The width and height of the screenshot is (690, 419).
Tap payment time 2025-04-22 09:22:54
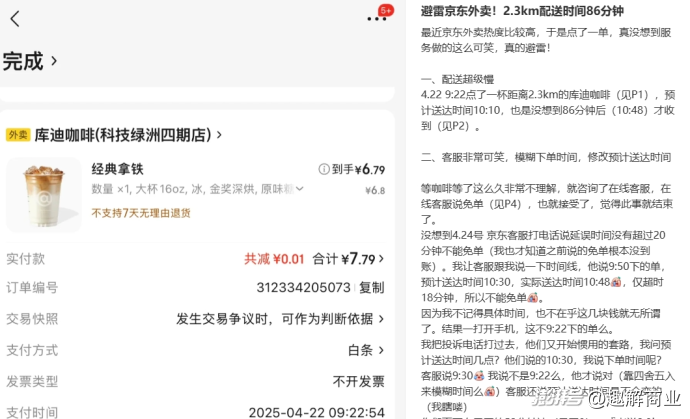tap(316, 412)
